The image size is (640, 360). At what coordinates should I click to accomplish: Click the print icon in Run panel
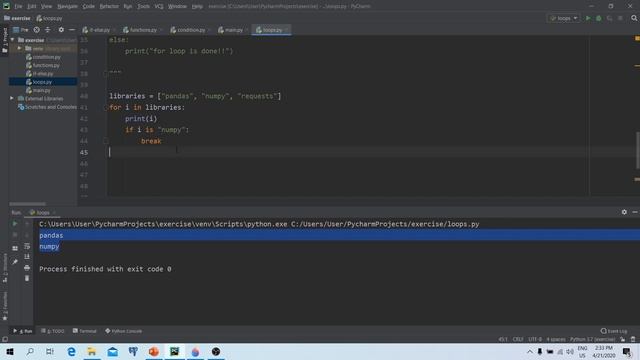pyautogui.click(x=27, y=268)
